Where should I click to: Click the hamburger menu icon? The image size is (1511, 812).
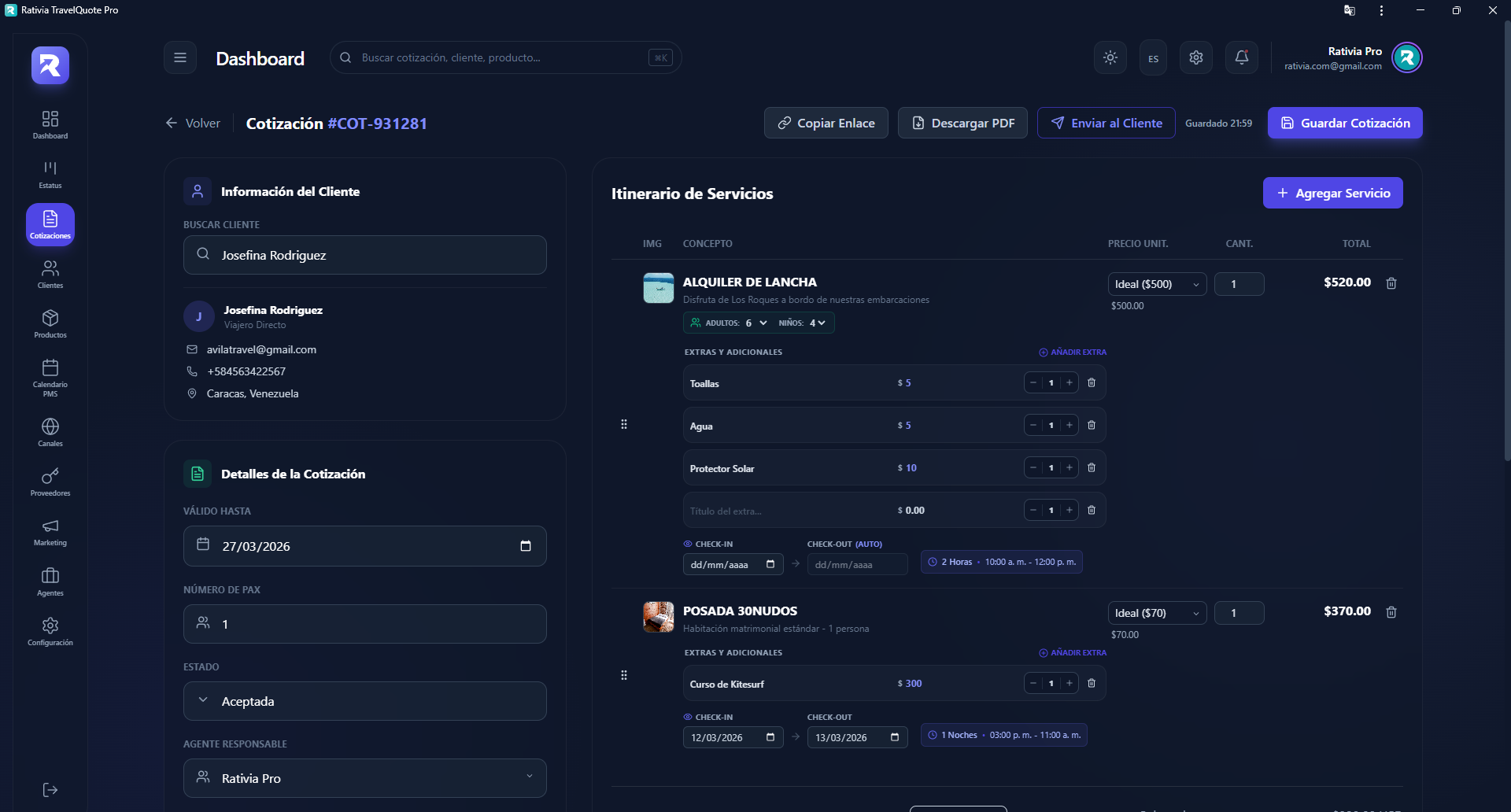[180, 57]
